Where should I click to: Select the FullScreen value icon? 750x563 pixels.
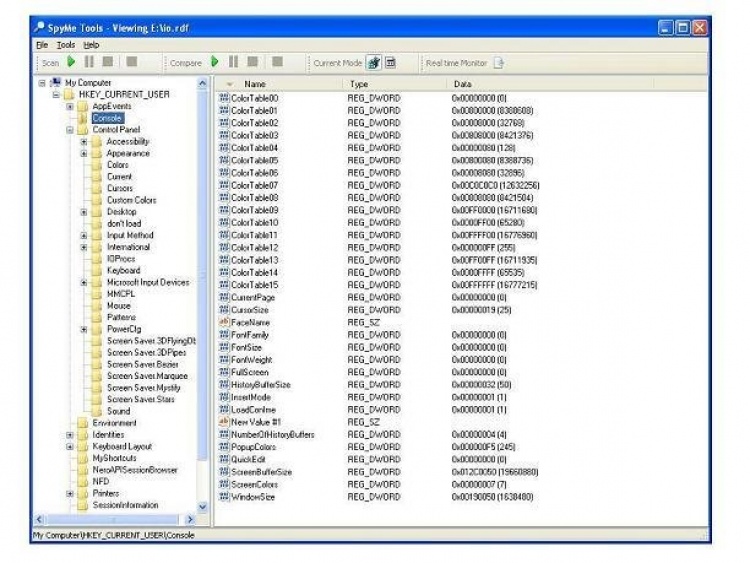click(224, 372)
